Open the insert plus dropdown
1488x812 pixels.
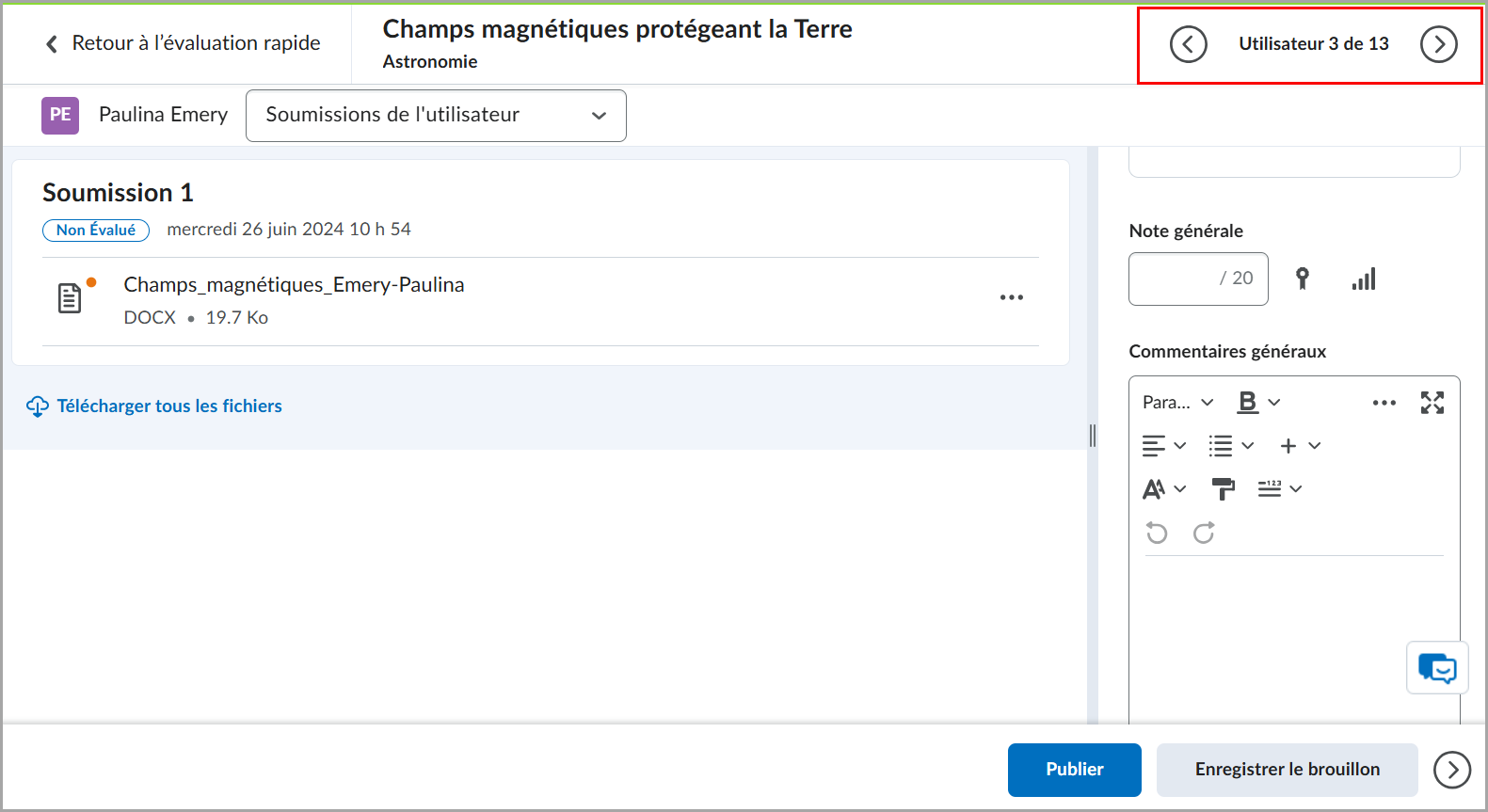coord(1300,446)
